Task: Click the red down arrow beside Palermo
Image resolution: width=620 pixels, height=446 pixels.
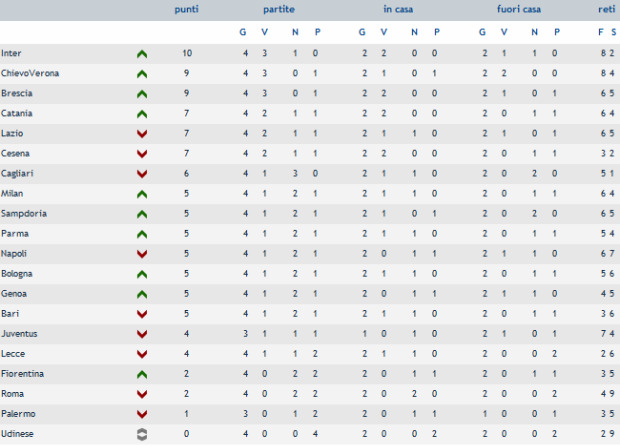Action: [x=142, y=414]
